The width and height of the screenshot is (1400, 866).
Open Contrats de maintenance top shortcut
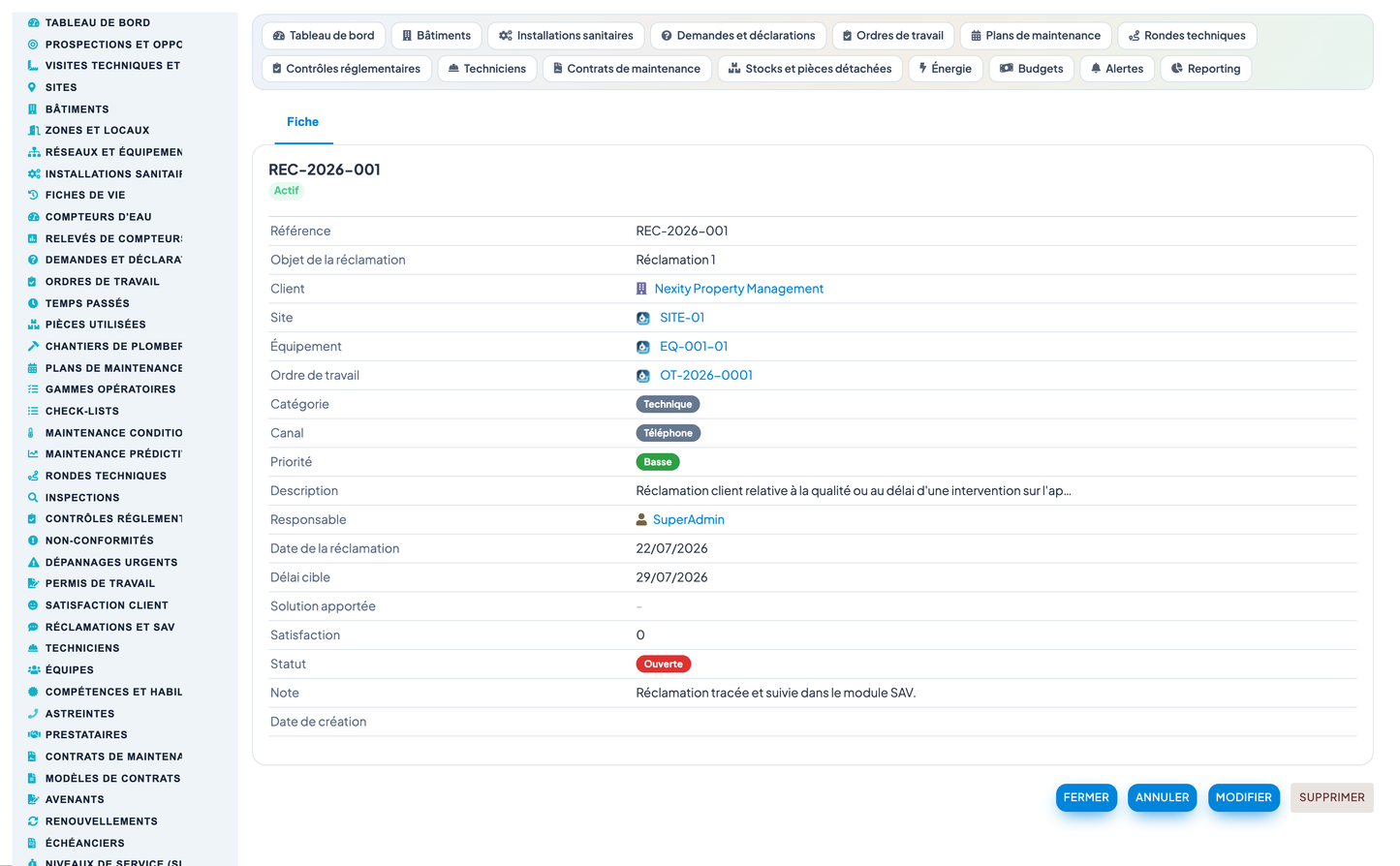coord(627,69)
